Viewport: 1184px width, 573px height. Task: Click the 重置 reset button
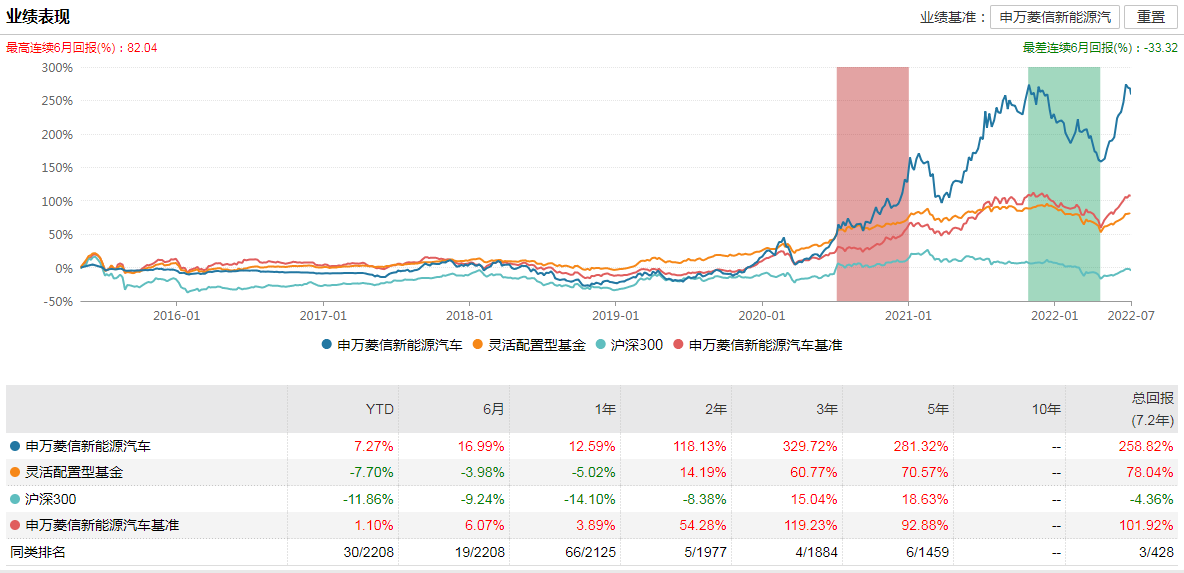(x=1151, y=17)
